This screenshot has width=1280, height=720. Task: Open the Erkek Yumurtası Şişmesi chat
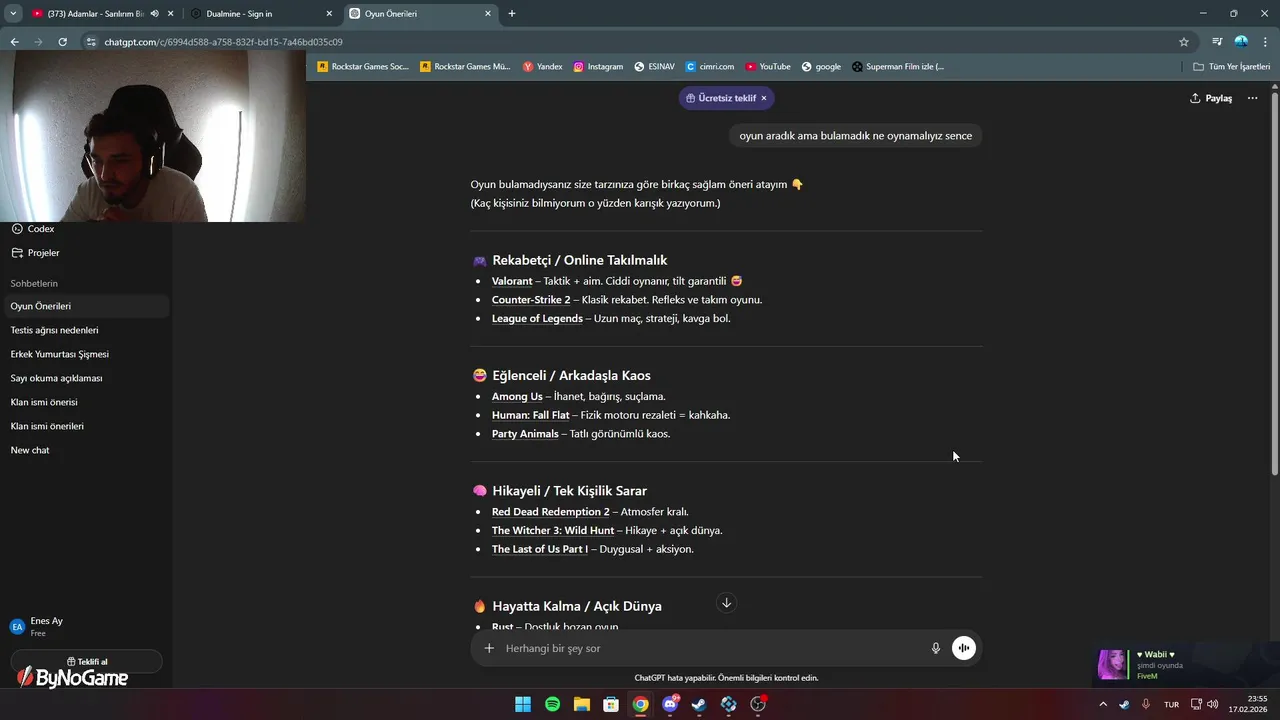click(85, 354)
